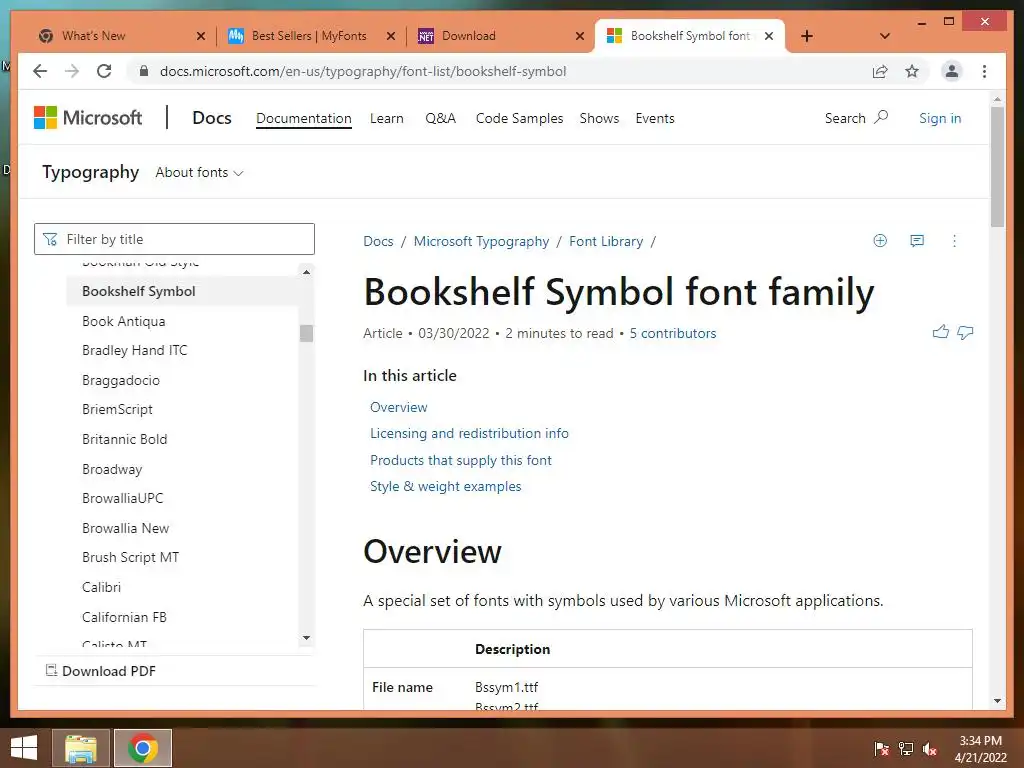Open the Code Samples menu item

519,118
